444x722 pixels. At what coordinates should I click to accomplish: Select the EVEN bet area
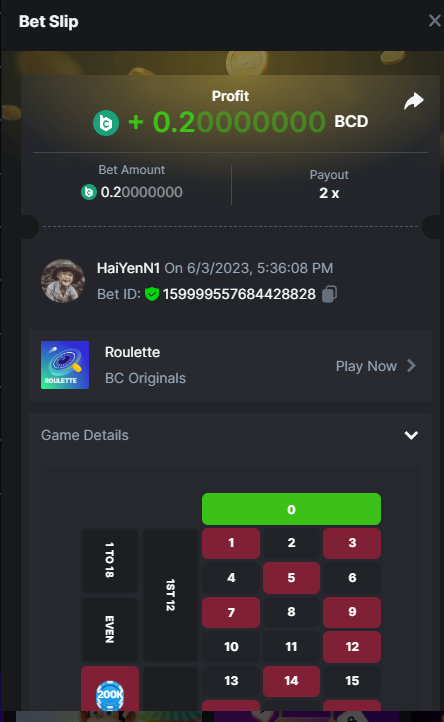(x=110, y=629)
